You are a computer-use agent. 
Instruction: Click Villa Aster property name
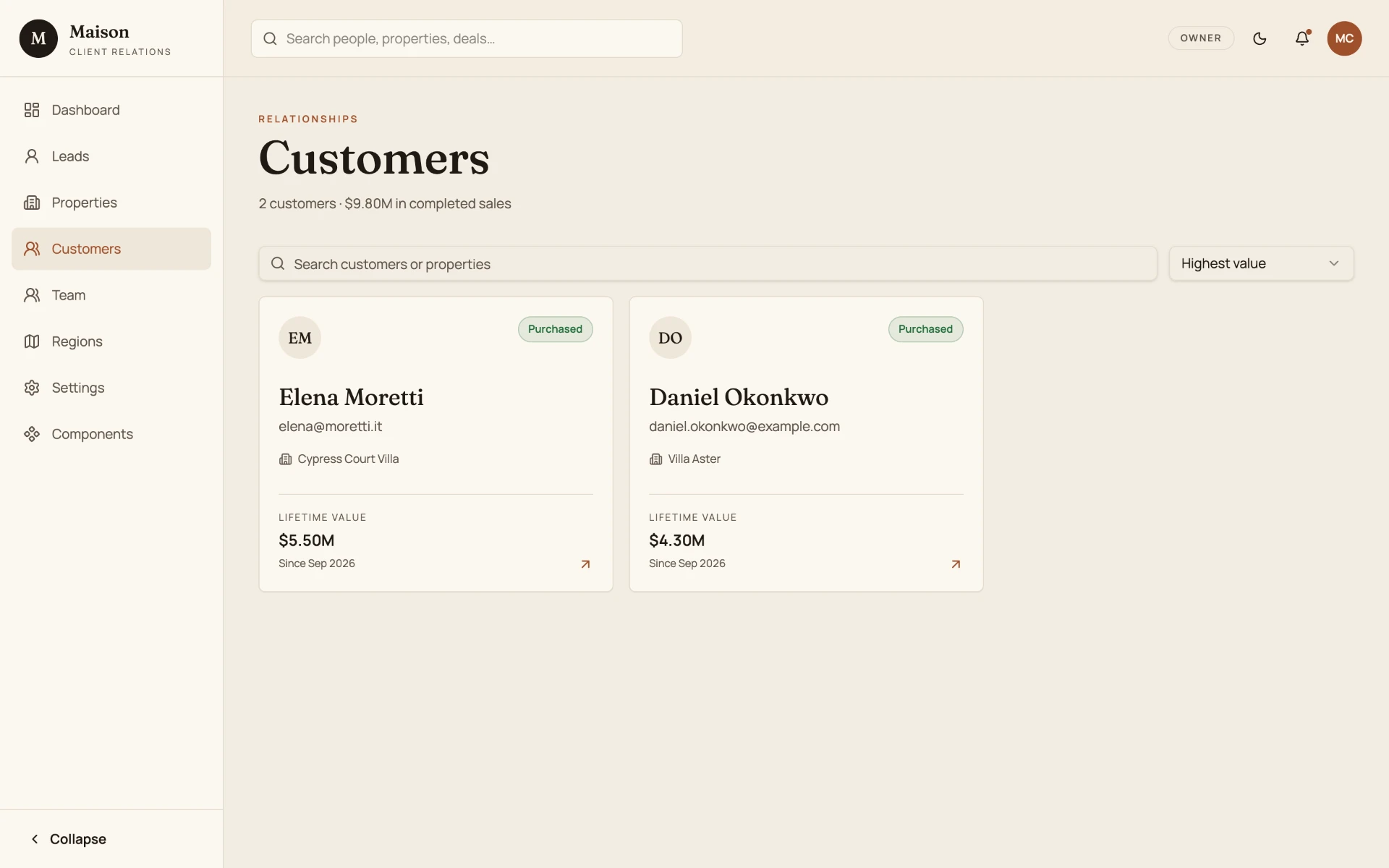[694, 459]
